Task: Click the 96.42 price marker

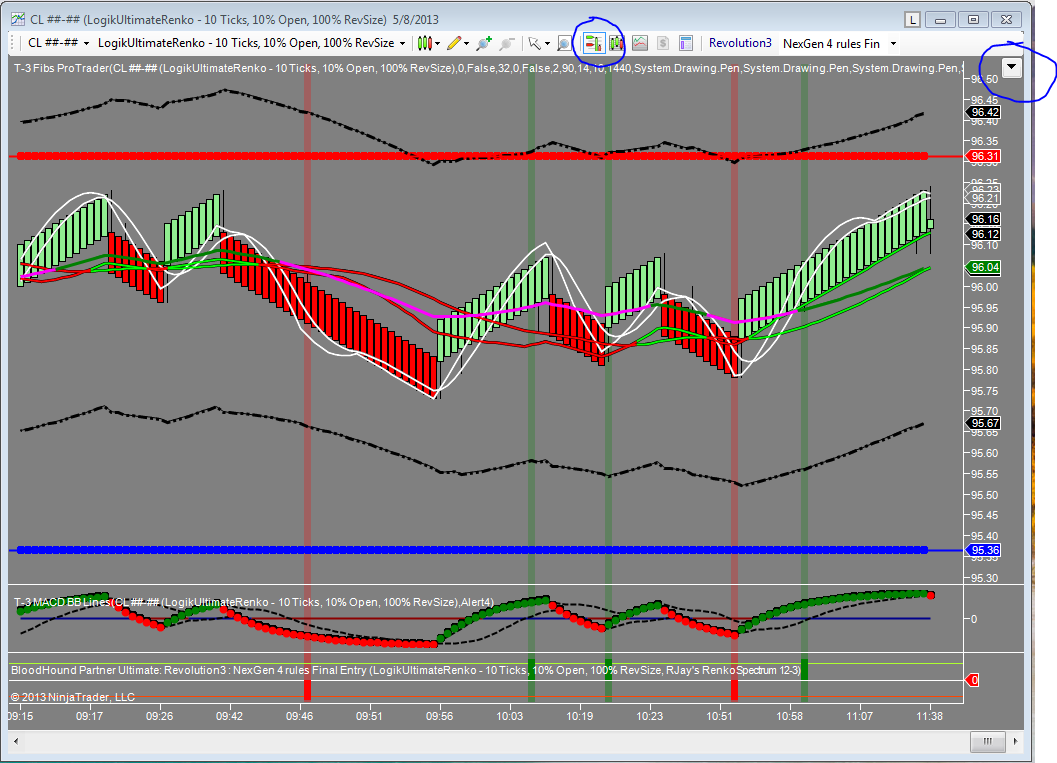Action: [x=984, y=113]
